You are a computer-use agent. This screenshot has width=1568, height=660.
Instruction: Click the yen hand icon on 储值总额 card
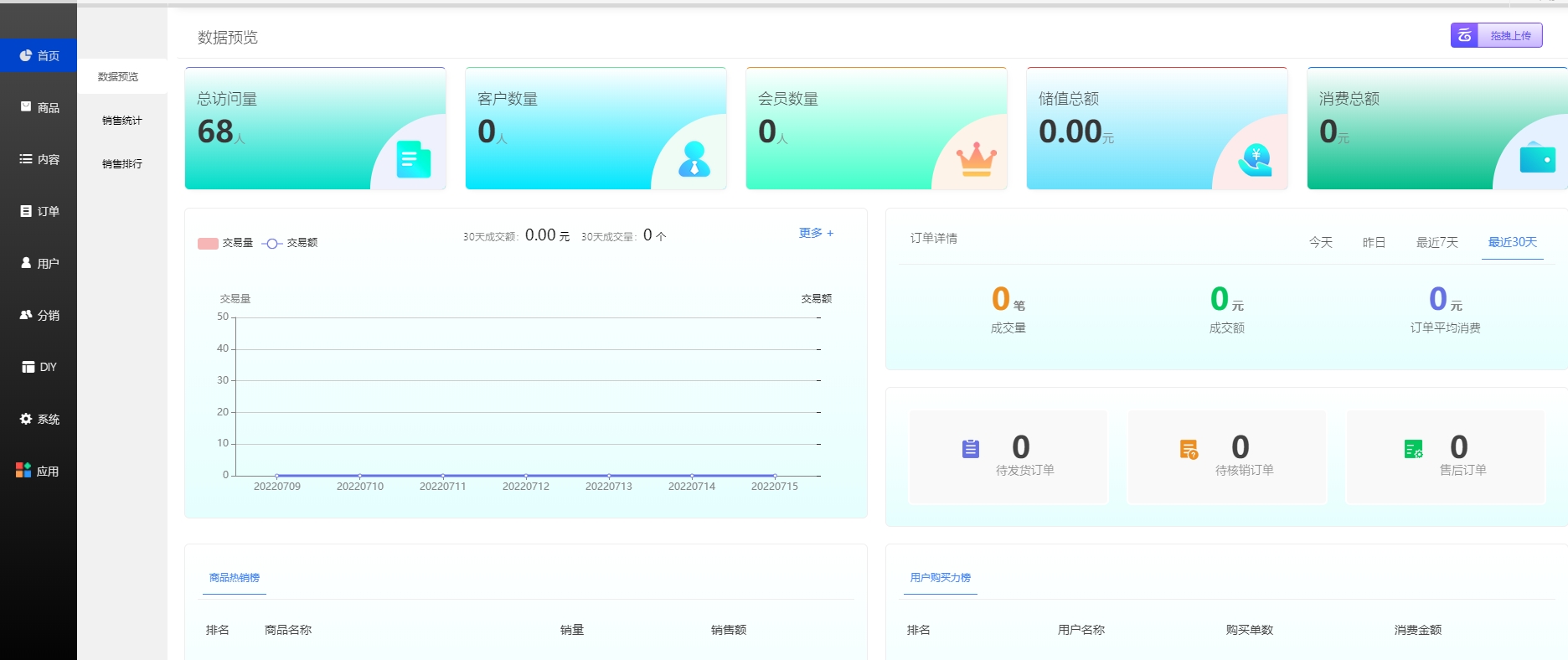click(x=1256, y=159)
